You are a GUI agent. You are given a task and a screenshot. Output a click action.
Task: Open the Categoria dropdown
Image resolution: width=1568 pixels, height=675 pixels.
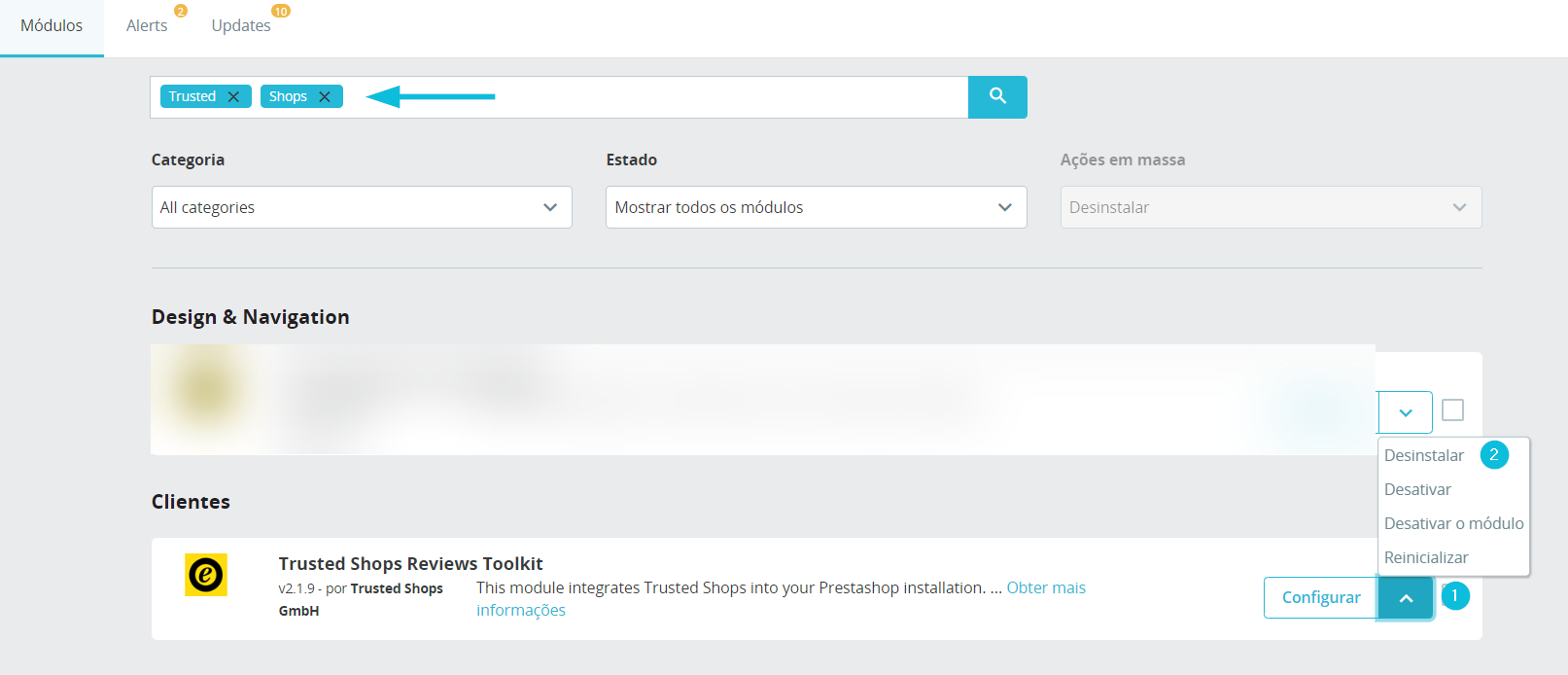point(362,207)
